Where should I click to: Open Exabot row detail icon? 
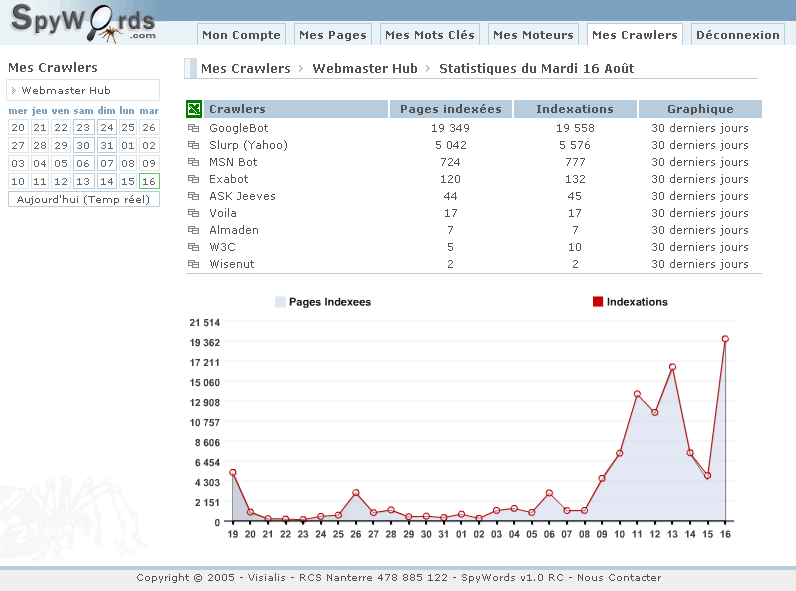[x=193, y=179]
